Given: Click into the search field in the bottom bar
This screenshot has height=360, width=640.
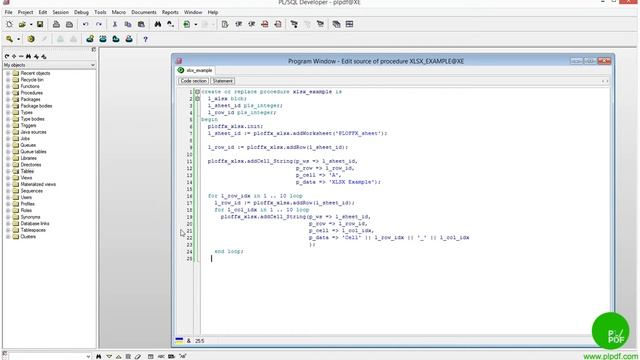Looking at the screenshot, I should pos(47,356).
